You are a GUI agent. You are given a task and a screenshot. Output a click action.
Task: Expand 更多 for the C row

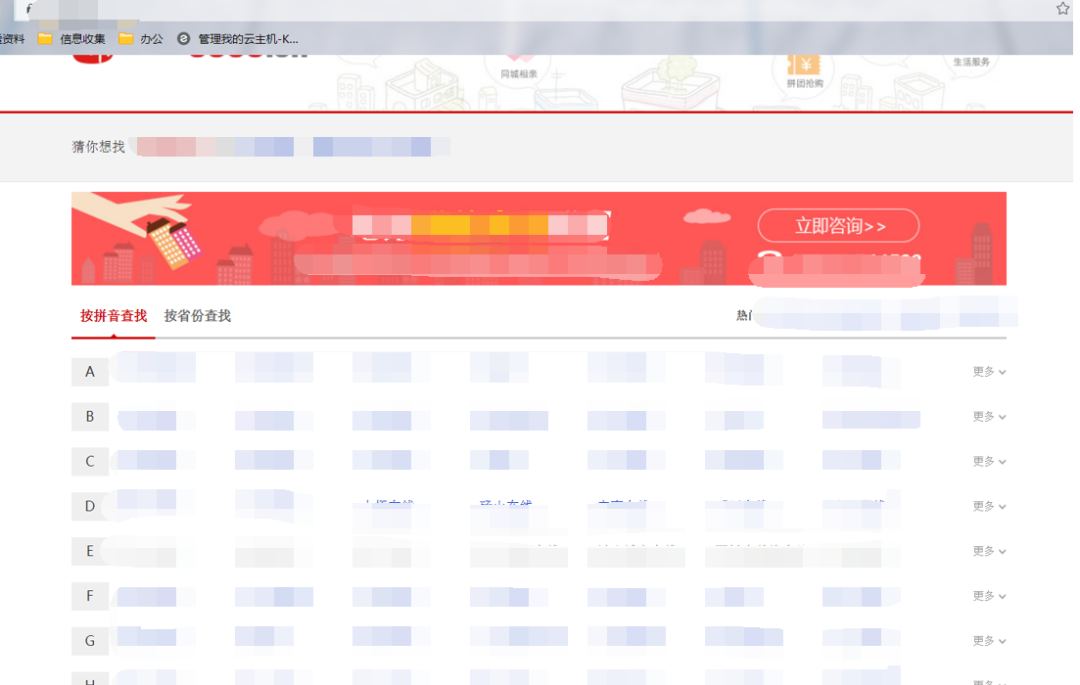[x=989, y=461]
